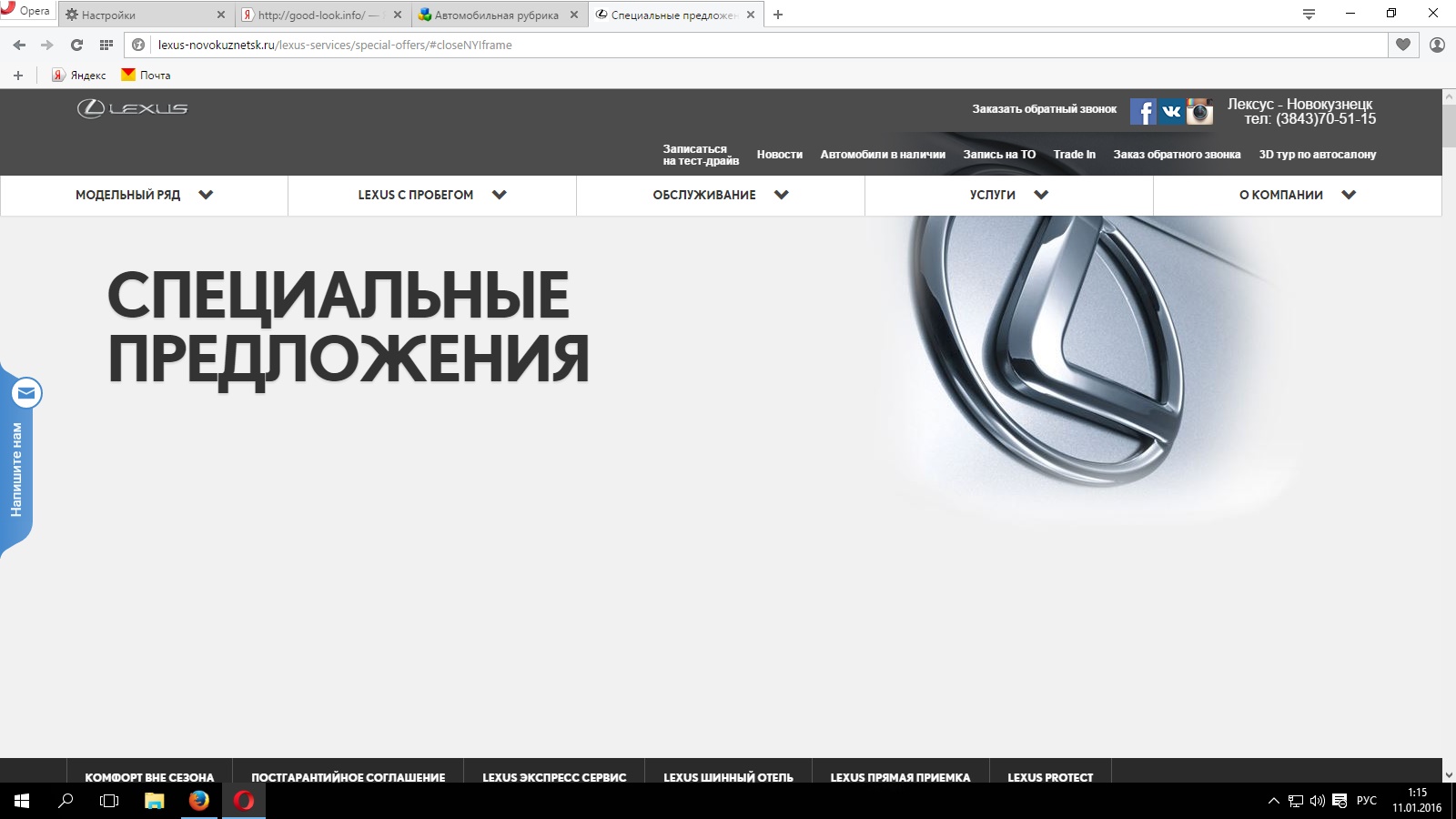Open the clock and date flyout
The height and width of the screenshot is (819, 1456).
[1417, 801]
